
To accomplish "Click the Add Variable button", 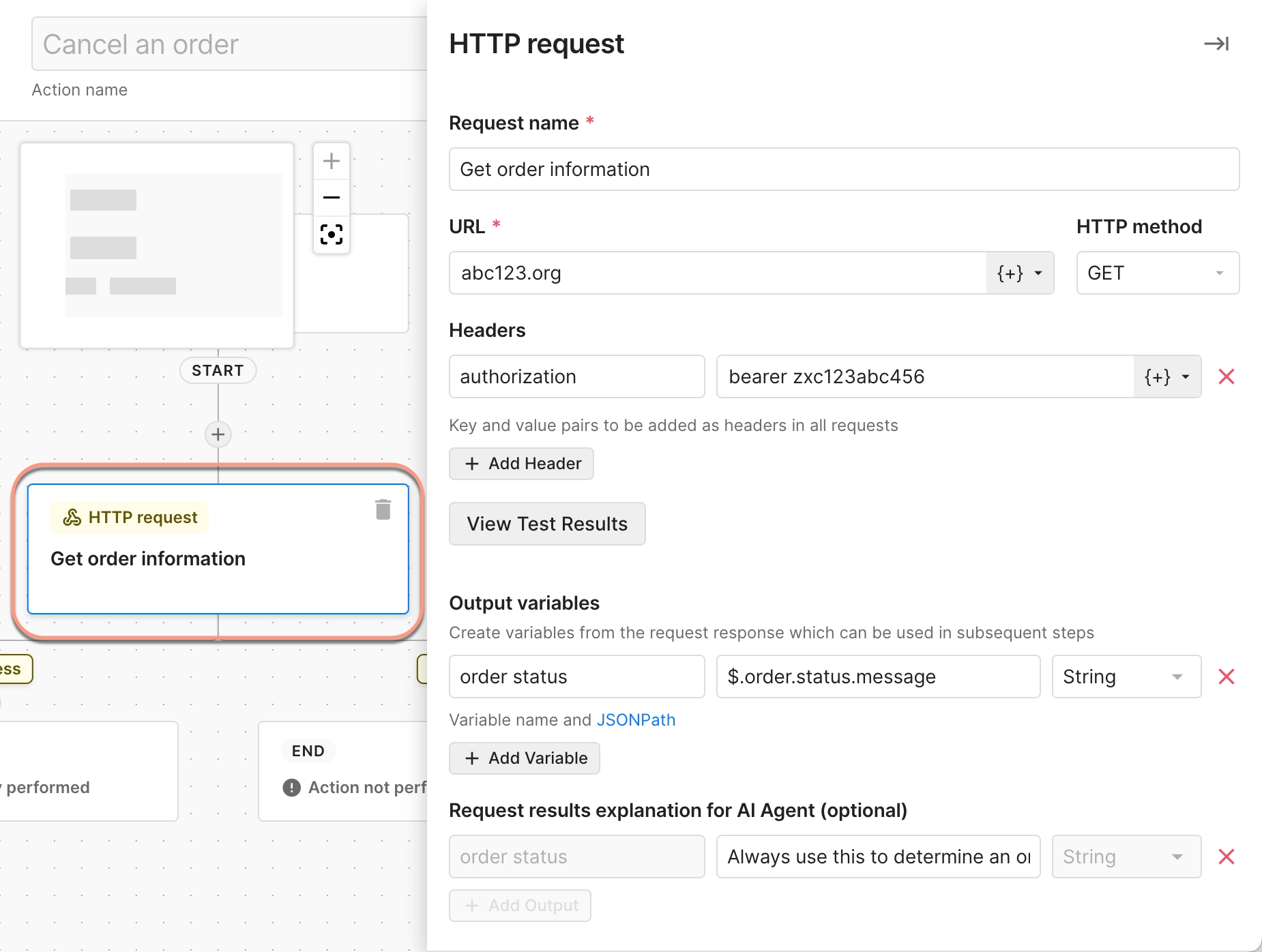I will coord(524,758).
